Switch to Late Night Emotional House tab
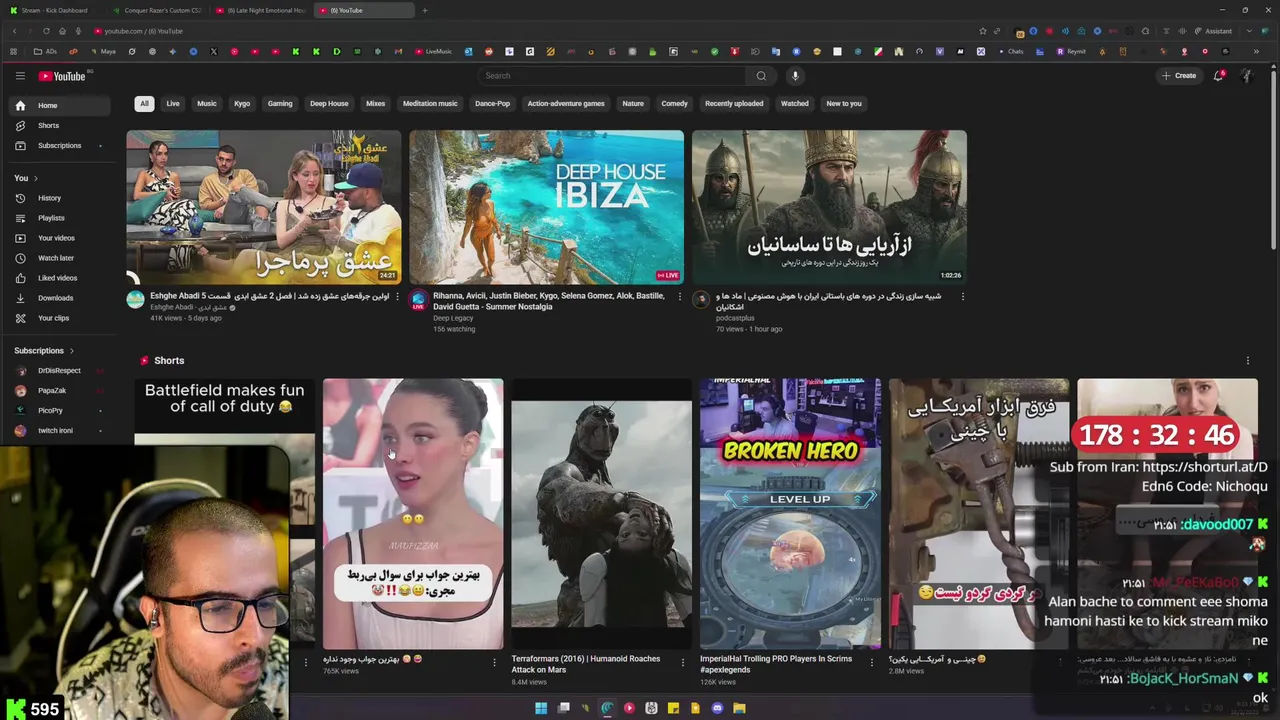 coord(262,10)
